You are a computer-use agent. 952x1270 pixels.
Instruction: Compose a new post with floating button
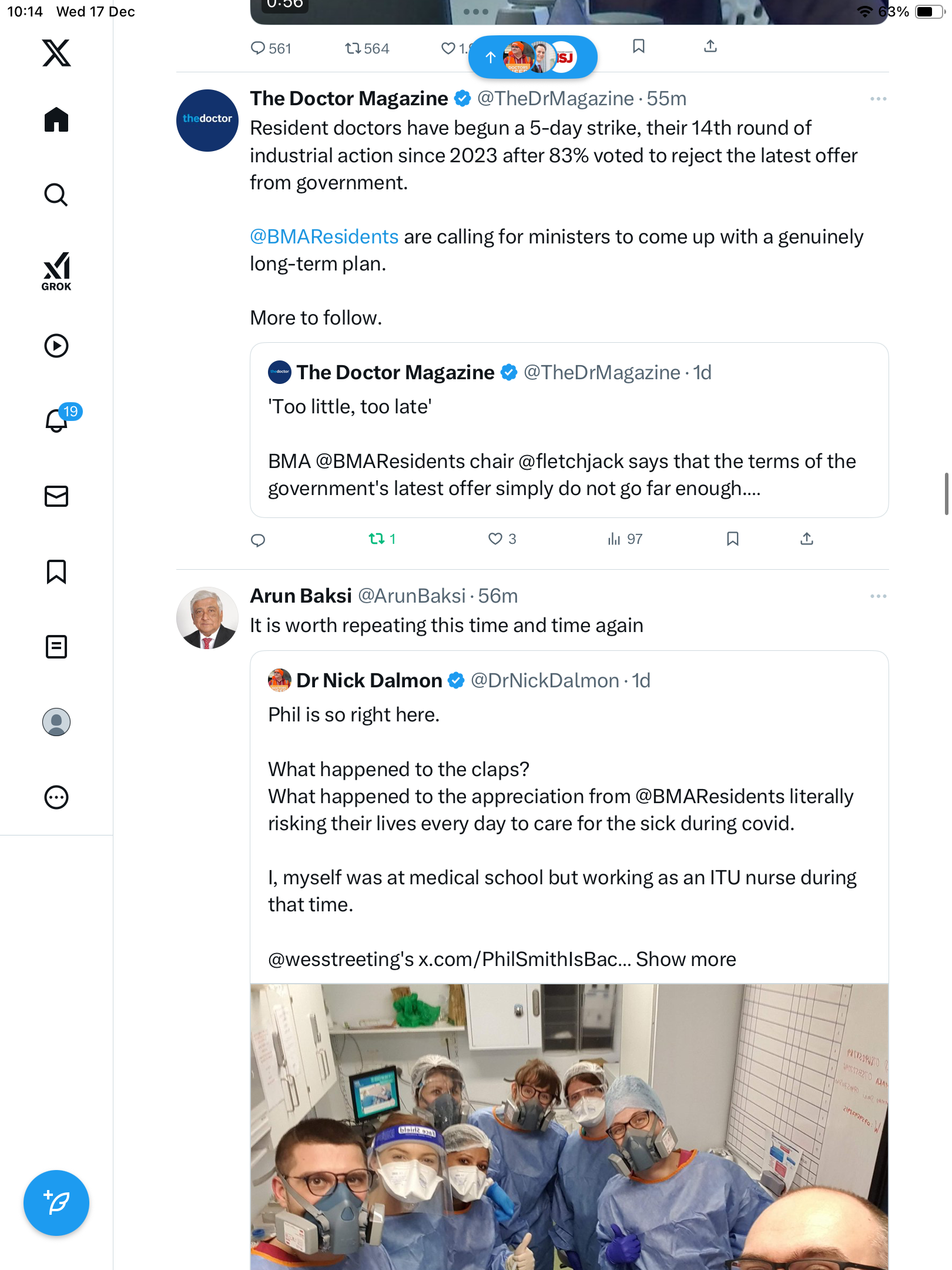pos(56,1203)
